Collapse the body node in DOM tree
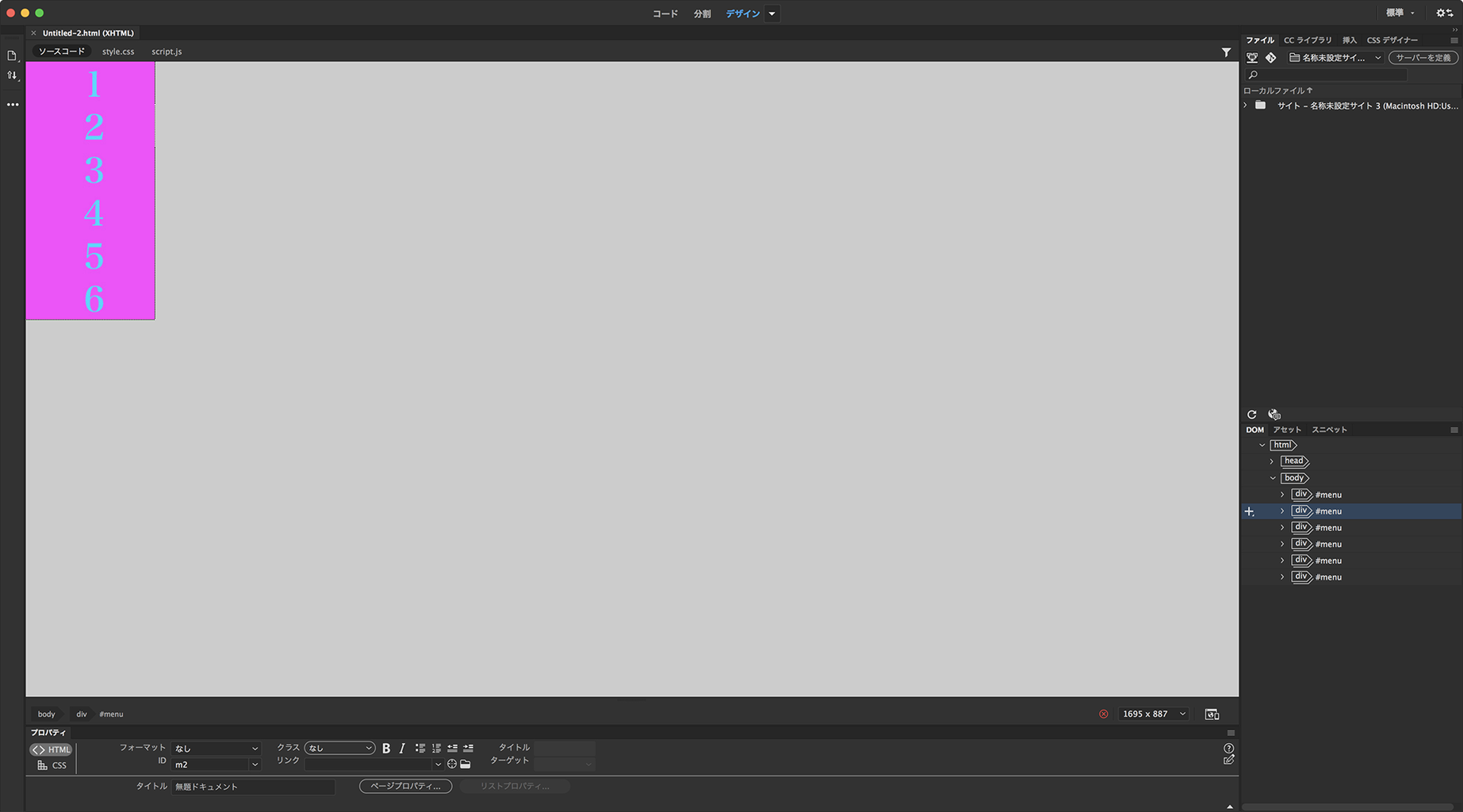Screen dimensions: 1463x812 pyautogui.click(x=1273, y=478)
